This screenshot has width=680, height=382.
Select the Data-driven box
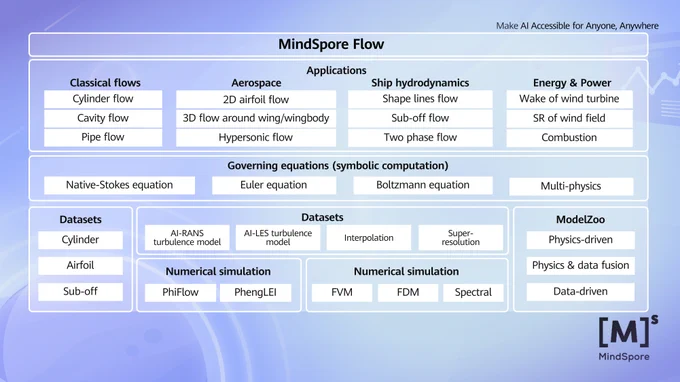[580, 291]
